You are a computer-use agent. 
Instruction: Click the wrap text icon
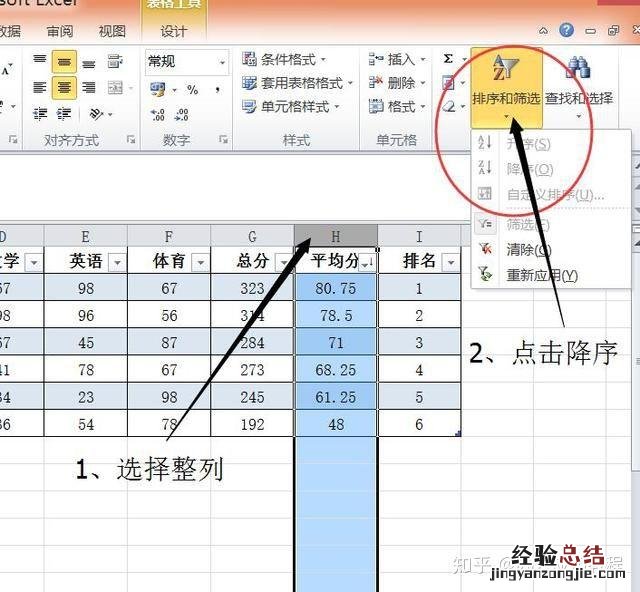point(116,62)
